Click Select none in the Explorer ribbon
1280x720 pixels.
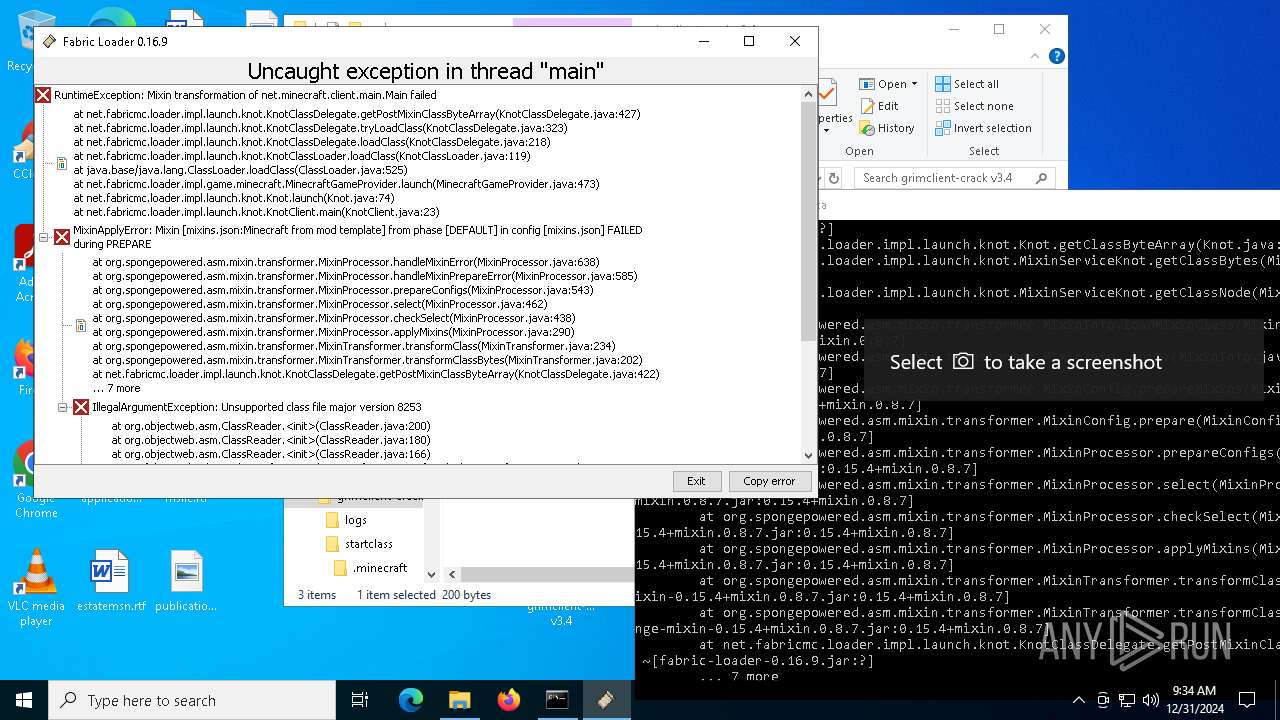pyautogui.click(x=975, y=106)
